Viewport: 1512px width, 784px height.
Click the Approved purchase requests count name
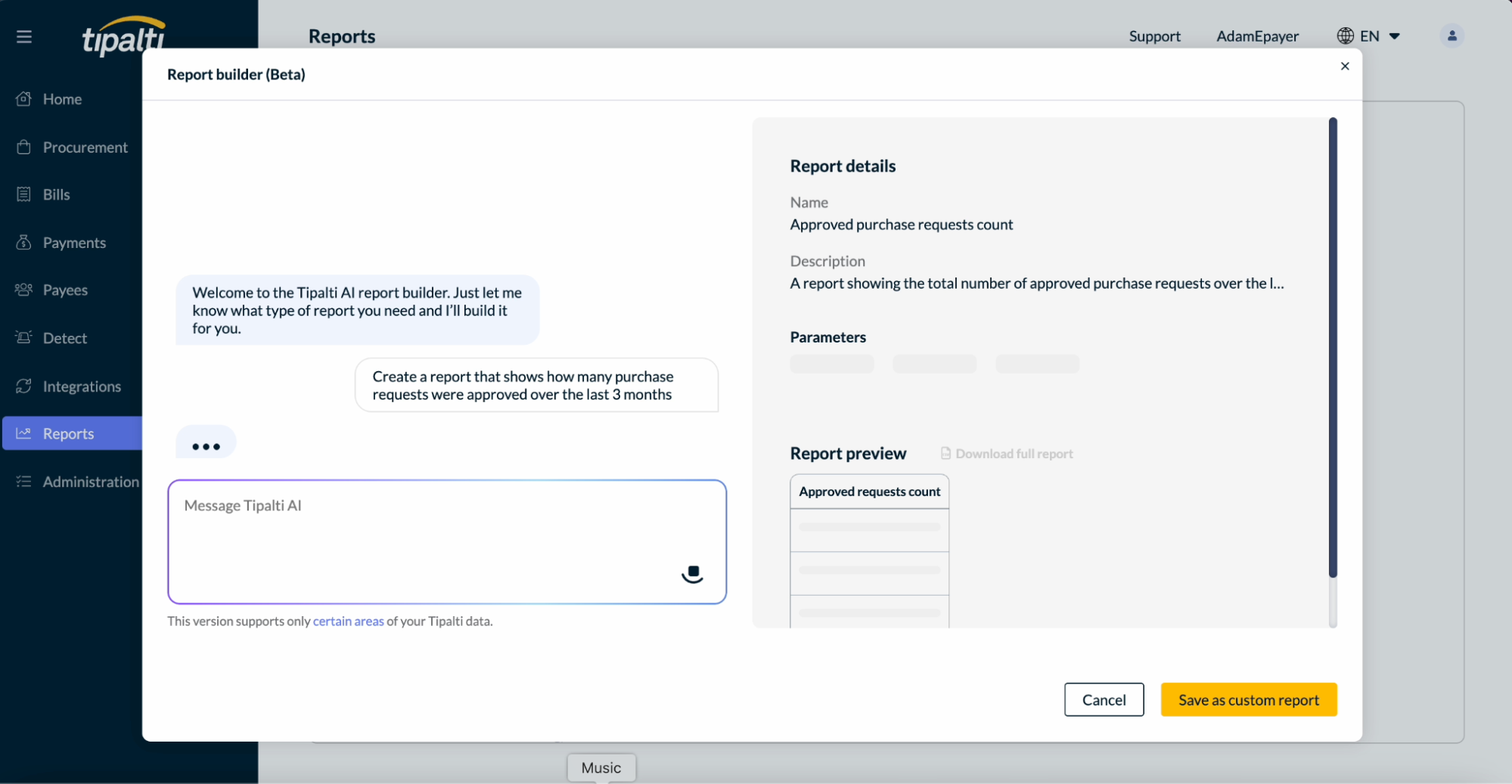click(901, 225)
